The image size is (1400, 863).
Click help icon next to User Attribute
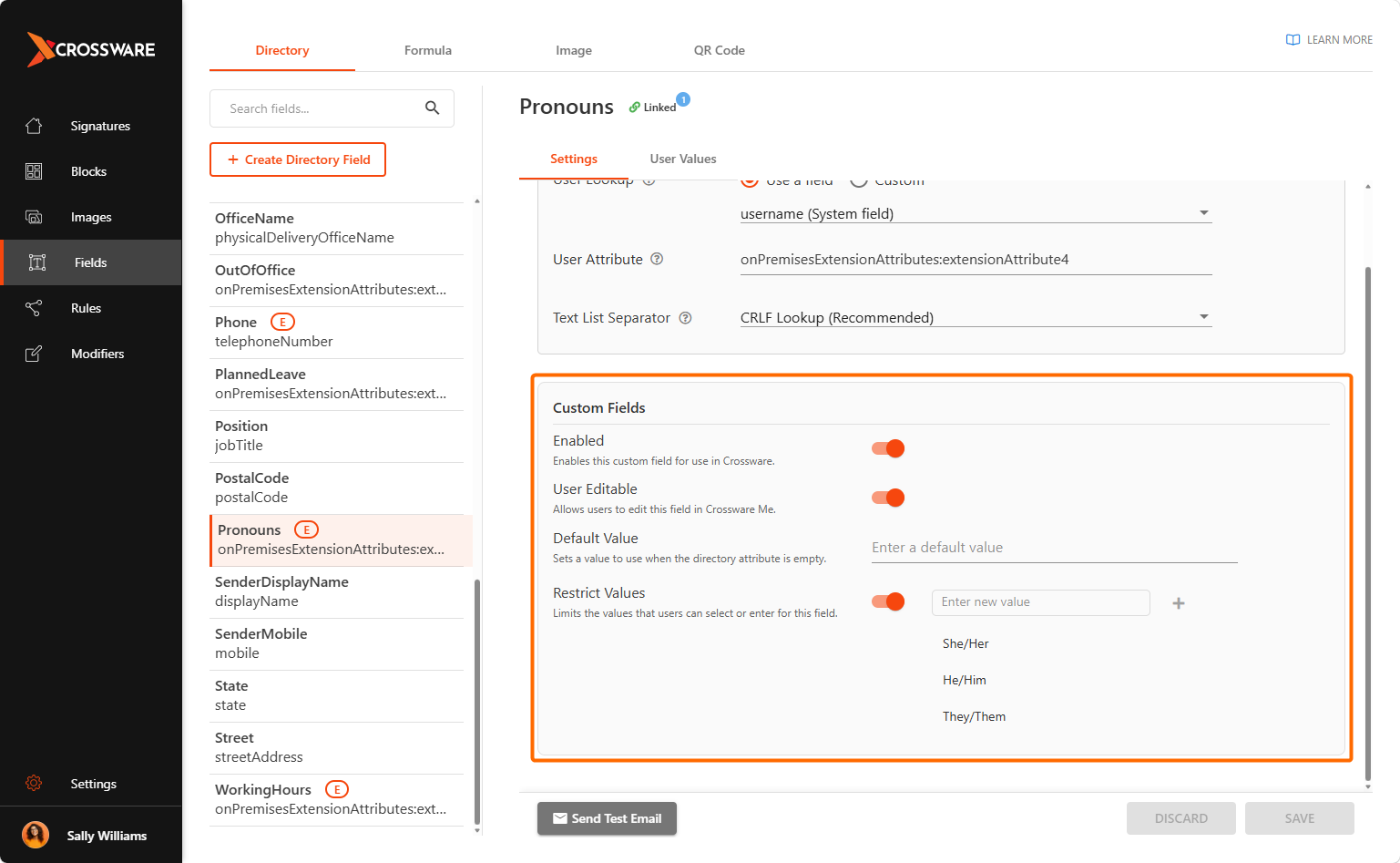657,259
